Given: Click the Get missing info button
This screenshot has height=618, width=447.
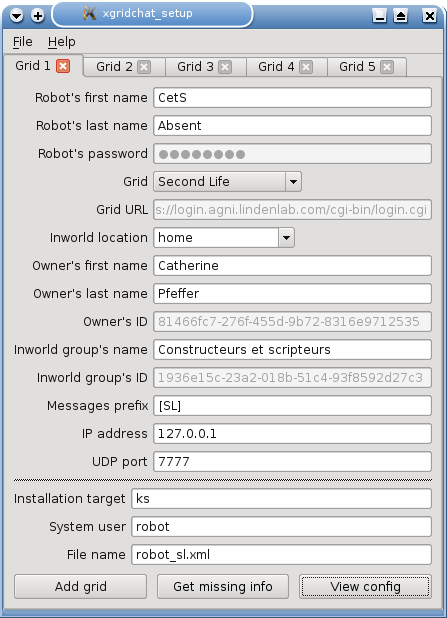Looking at the screenshot, I should pos(223,586).
